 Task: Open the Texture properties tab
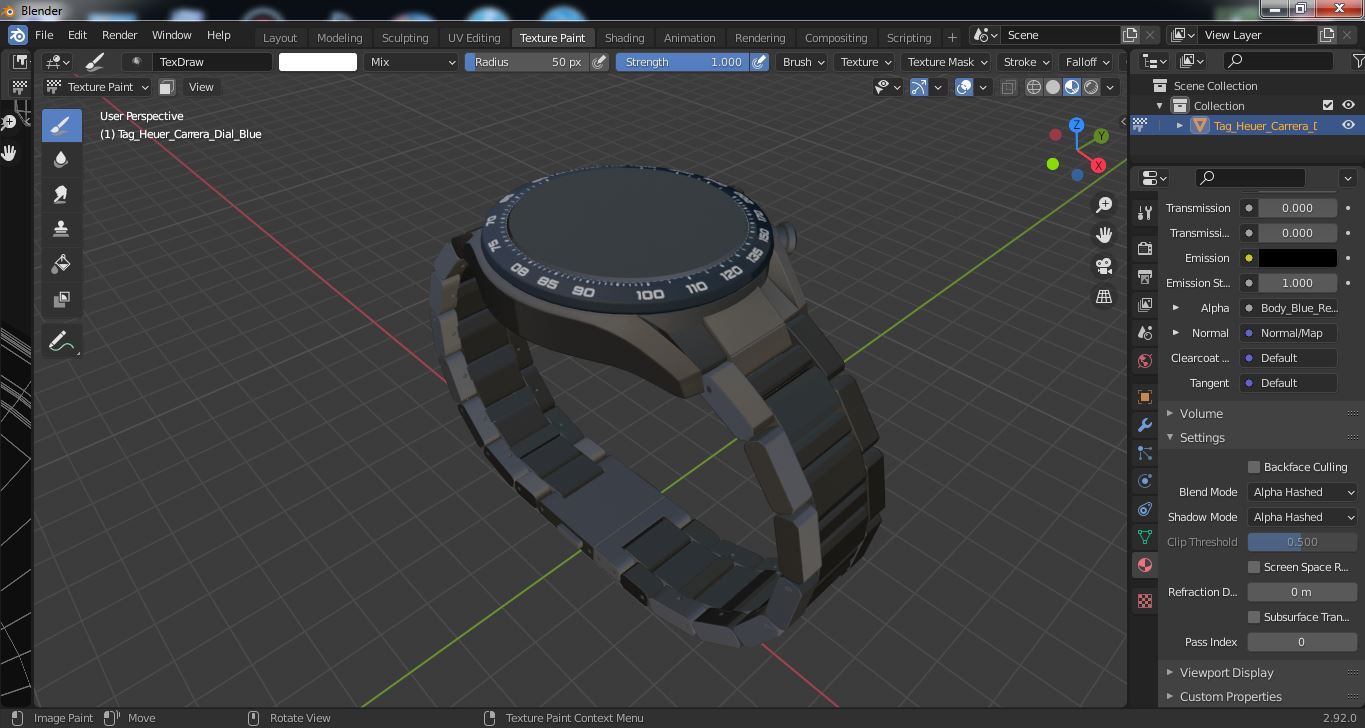click(x=1145, y=601)
